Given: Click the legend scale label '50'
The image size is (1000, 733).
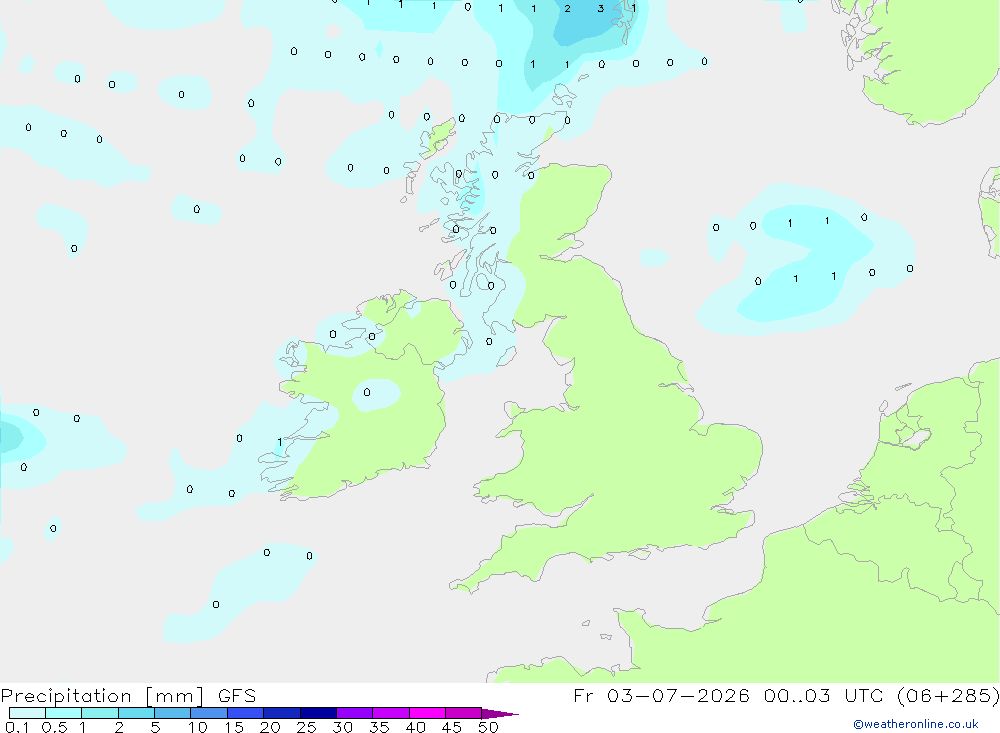Looking at the screenshot, I should 488,727.
